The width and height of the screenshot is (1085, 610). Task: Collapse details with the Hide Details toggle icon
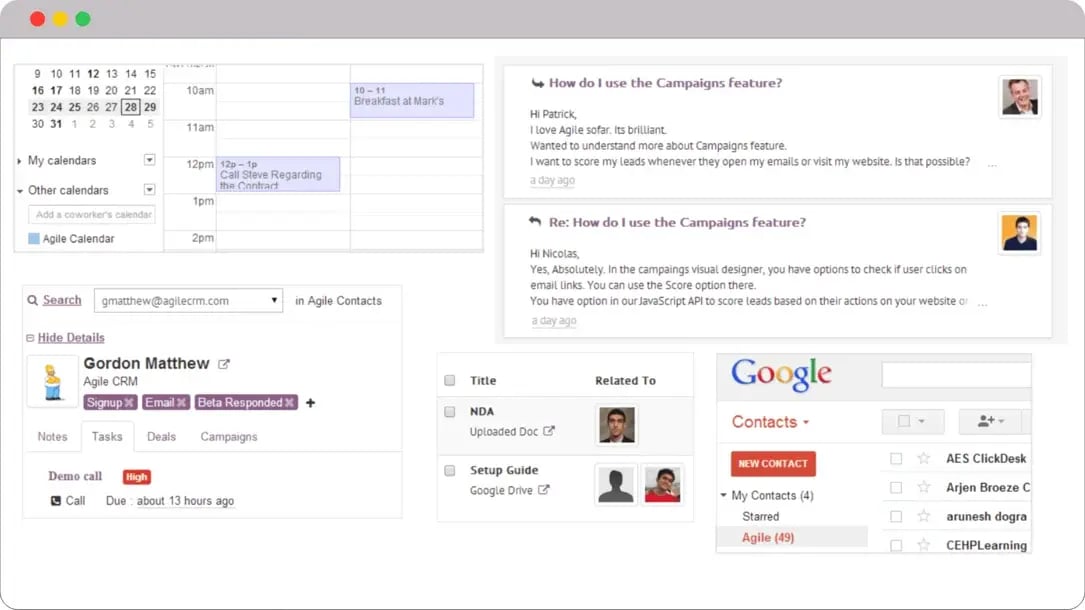[x=30, y=338]
